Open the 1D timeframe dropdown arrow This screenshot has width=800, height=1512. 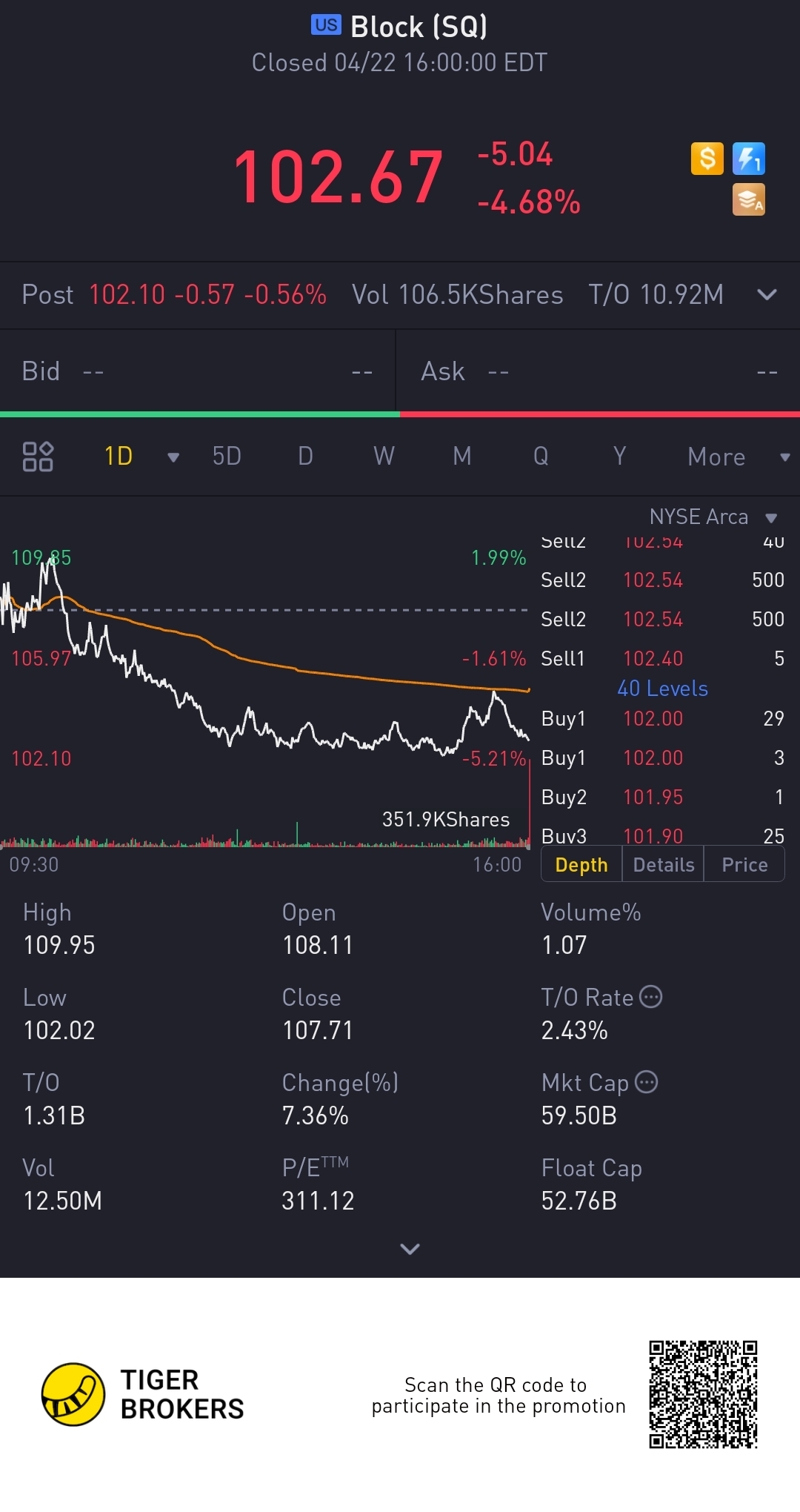click(173, 457)
